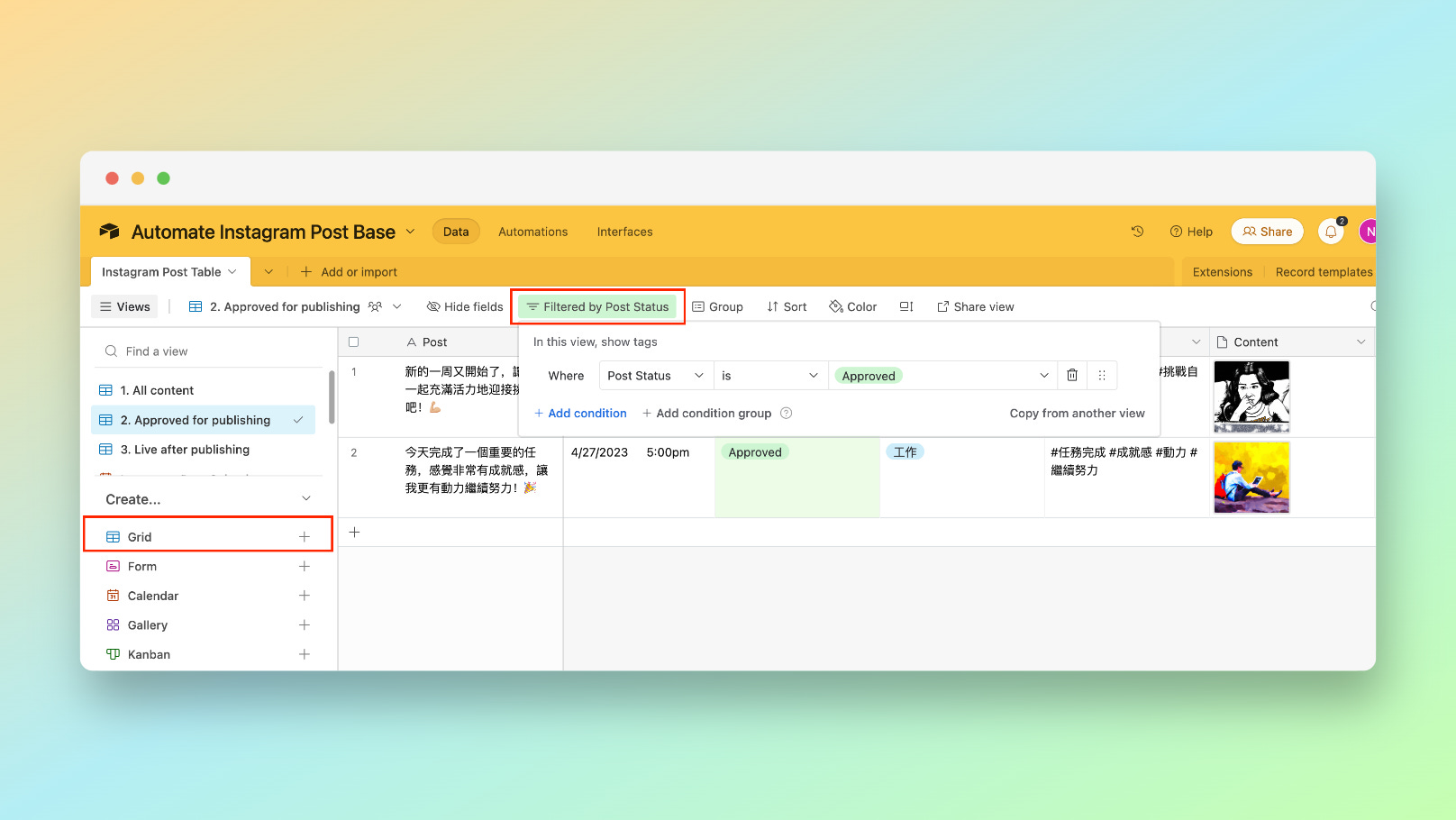
Task: Click the Find a view search field
Action: (x=209, y=351)
